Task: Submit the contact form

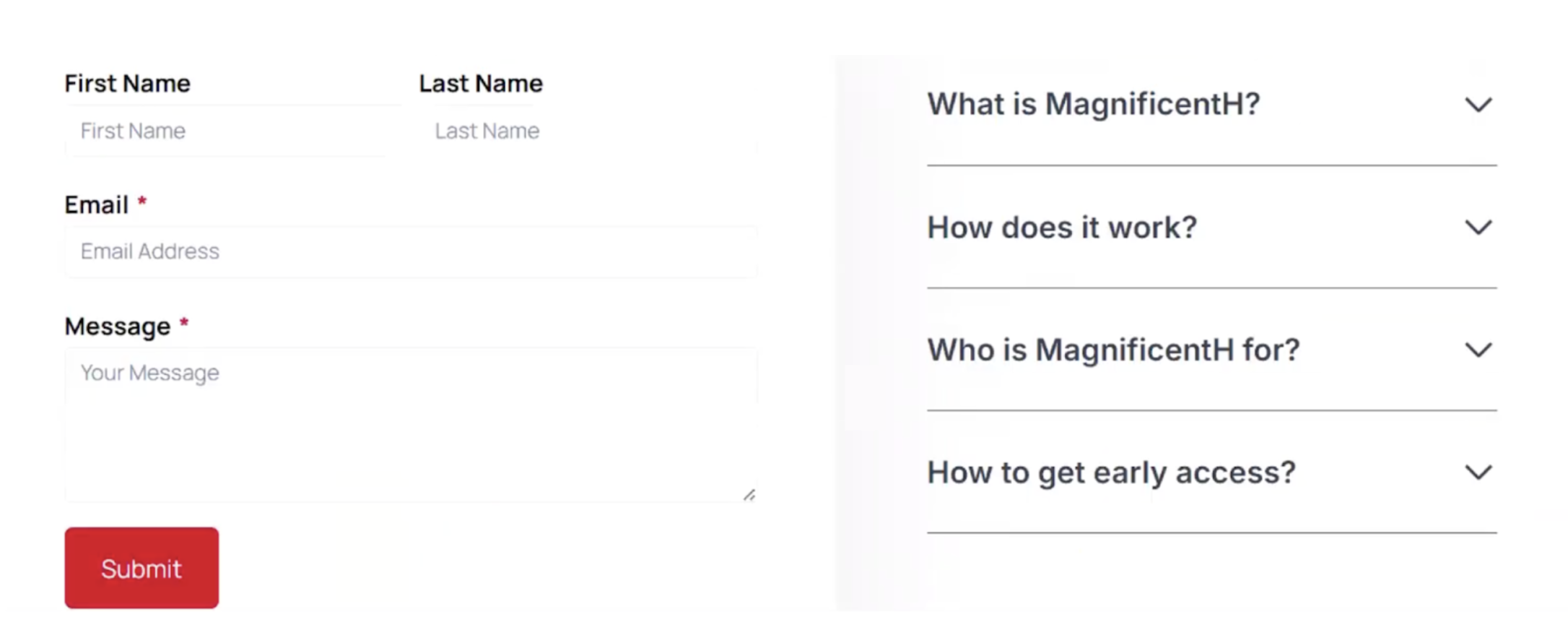Action: [141, 568]
